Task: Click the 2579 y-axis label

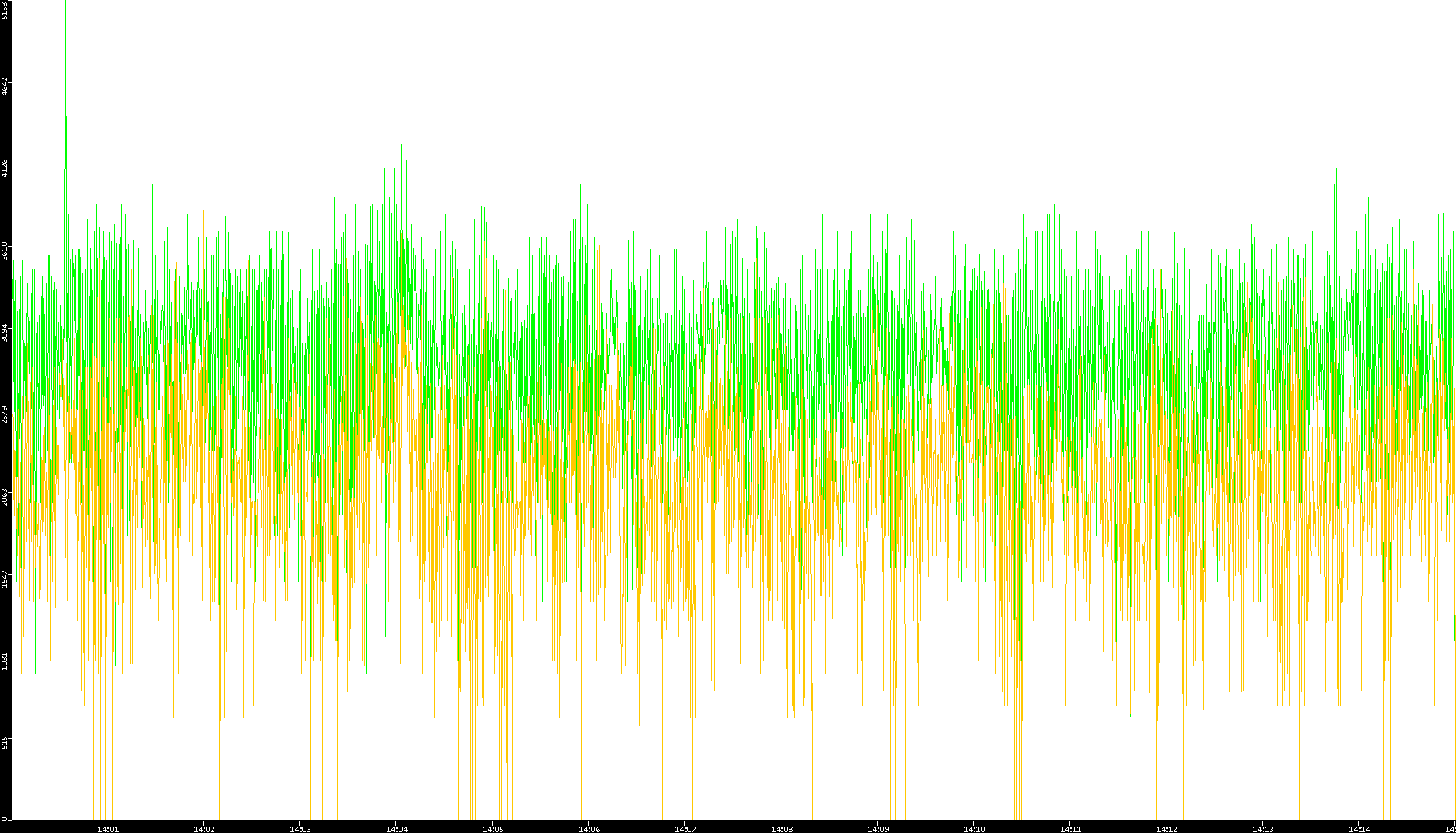Action: (5, 414)
